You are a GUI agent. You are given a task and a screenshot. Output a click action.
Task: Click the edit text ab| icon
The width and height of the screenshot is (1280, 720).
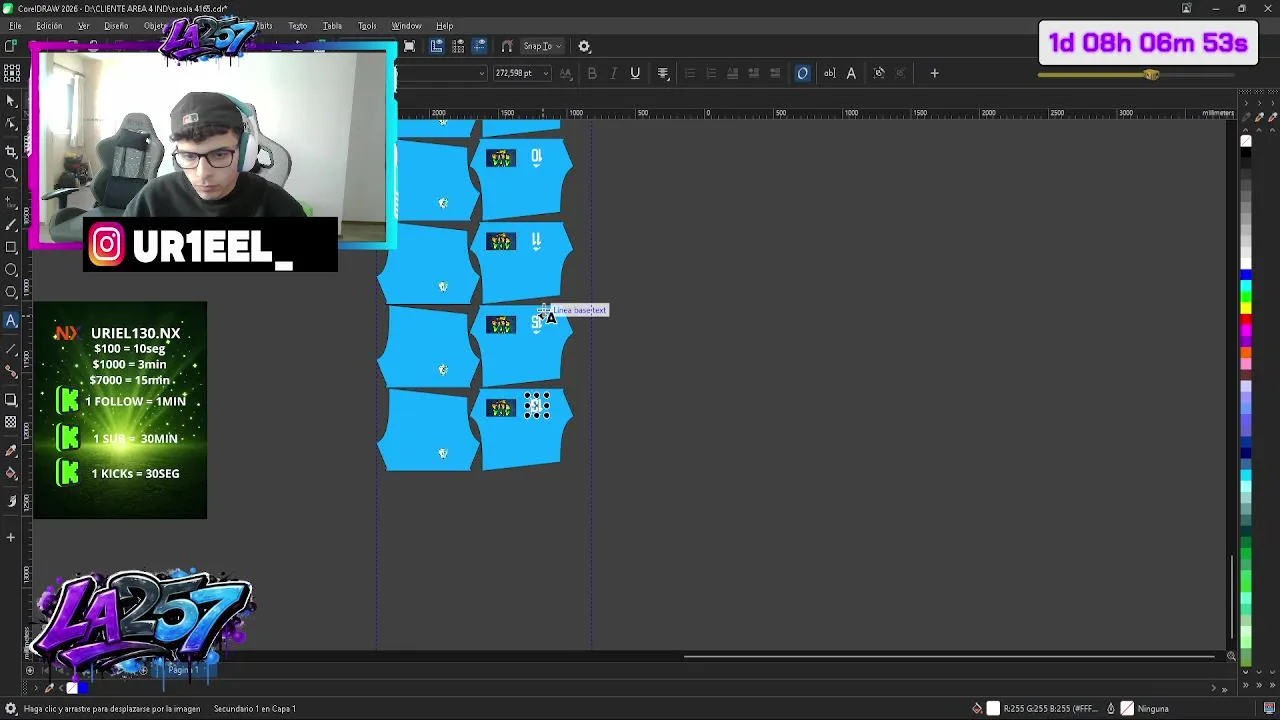829,73
